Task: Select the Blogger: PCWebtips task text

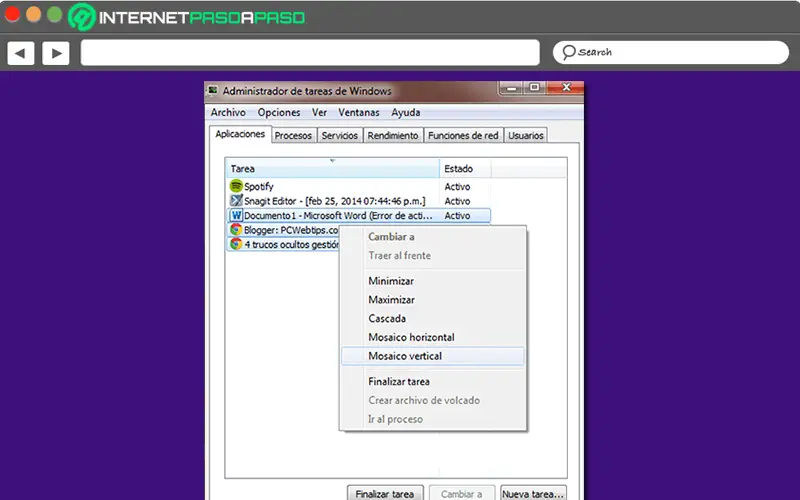Action: click(291, 230)
